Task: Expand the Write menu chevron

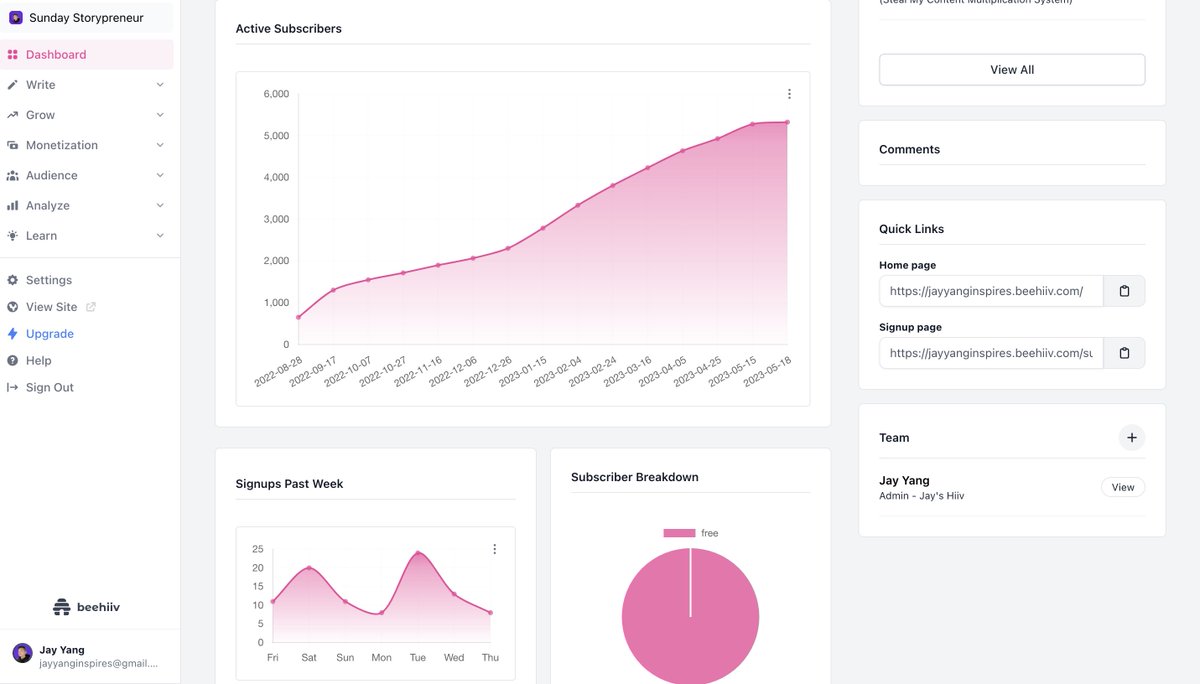Action: 160,85
